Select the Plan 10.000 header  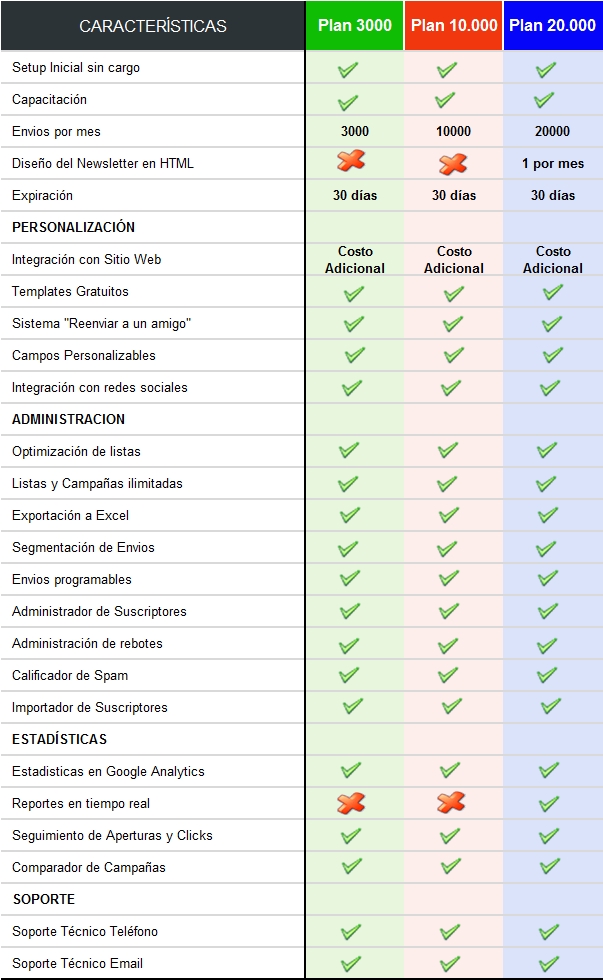pyautogui.click(x=454, y=26)
